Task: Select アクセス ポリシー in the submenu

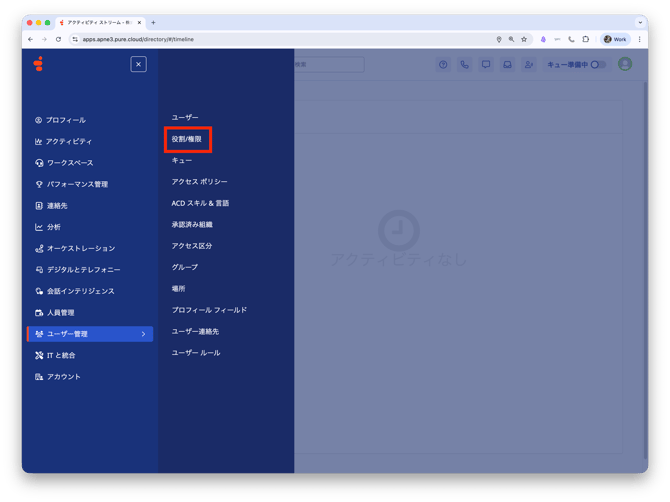Action: pyautogui.click(x=200, y=182)
